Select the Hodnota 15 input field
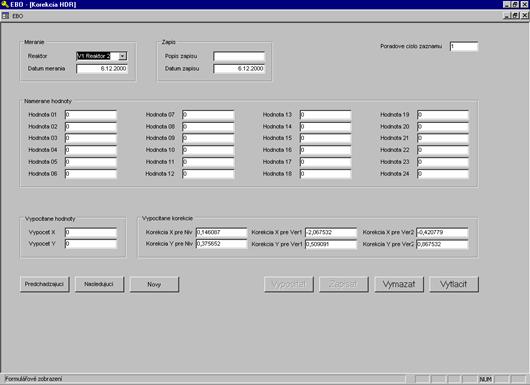This screenshot has height=385, width=530. tap(326, 138)
